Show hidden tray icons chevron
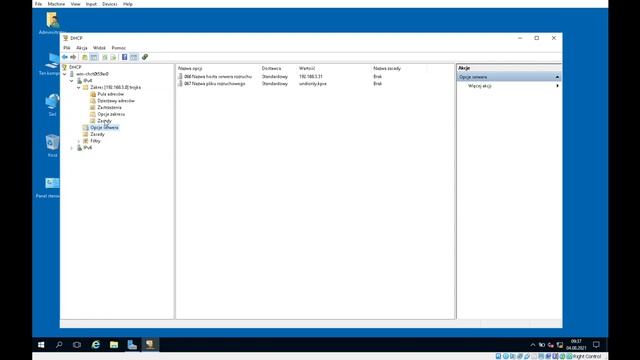This screenshot has height=360, width=640. 533,345
